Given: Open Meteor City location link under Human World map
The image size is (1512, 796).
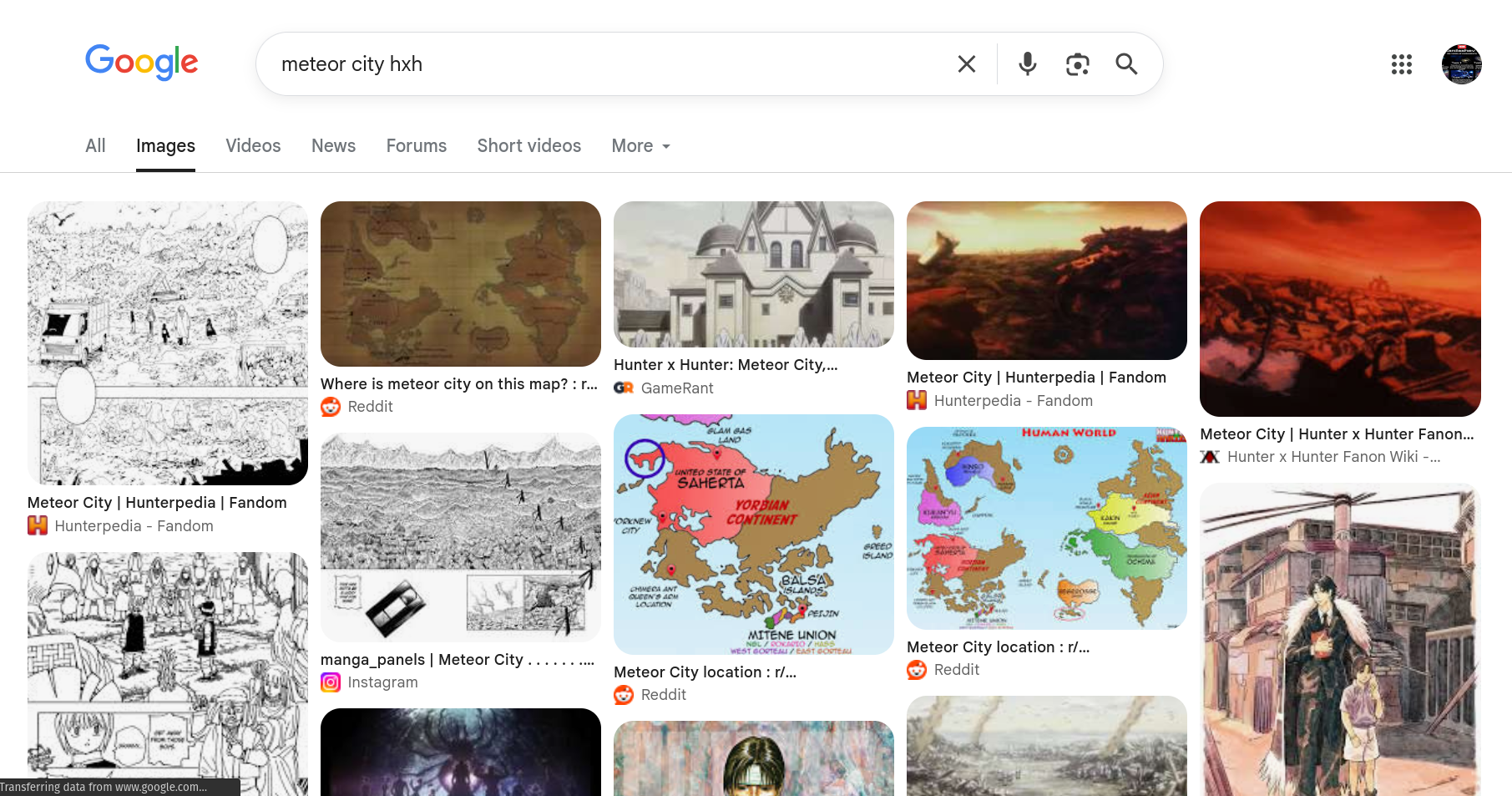Looking at the screenshot, I should tap(998, 647).
